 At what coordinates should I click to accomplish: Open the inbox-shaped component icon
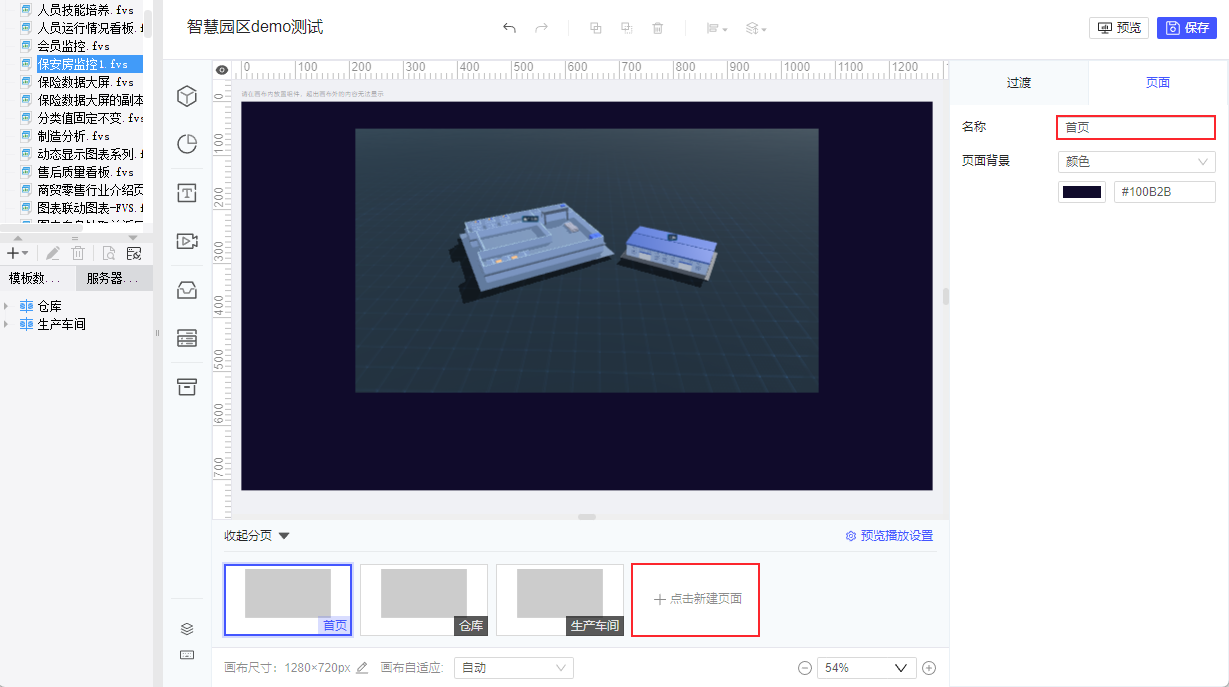coord(187,290)
